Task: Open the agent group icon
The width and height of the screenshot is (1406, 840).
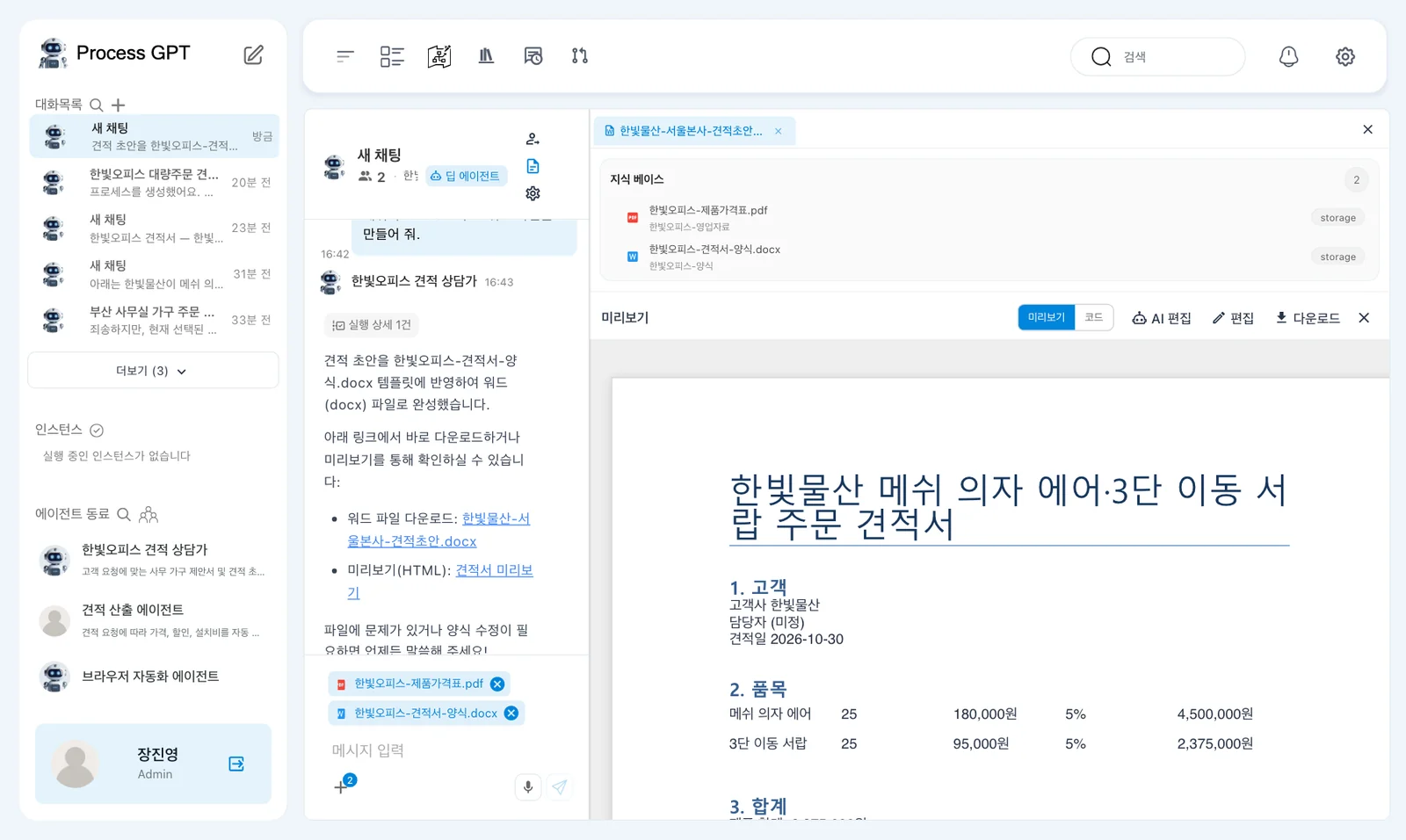Action: point(149,514)
